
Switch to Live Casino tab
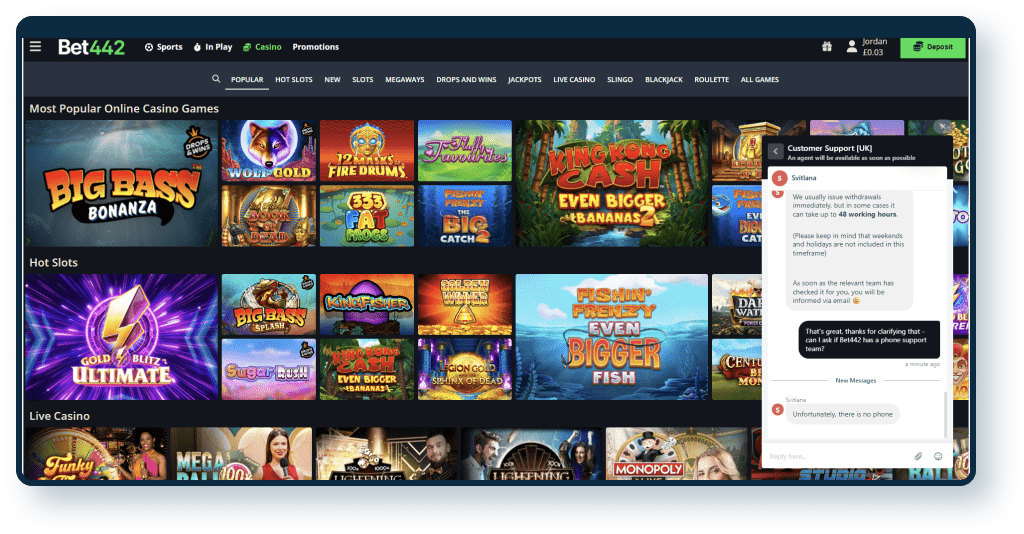pos(574,80)
